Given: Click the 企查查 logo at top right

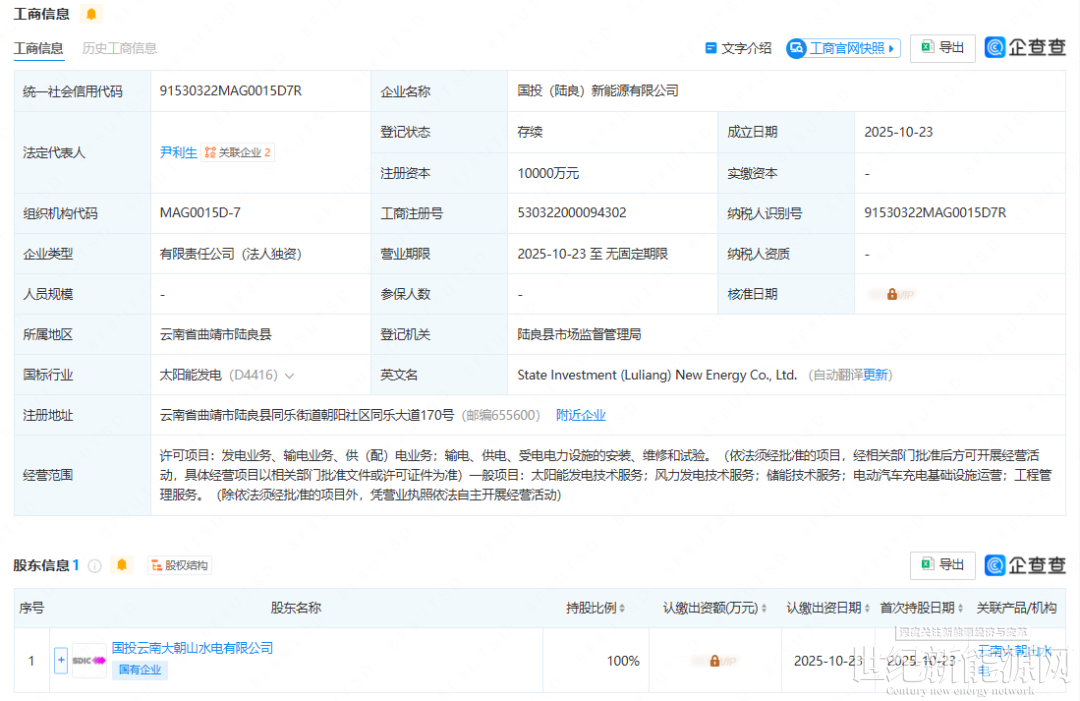Looking at the screenshot, I should pyautogui.click(x=1025, y=48).
